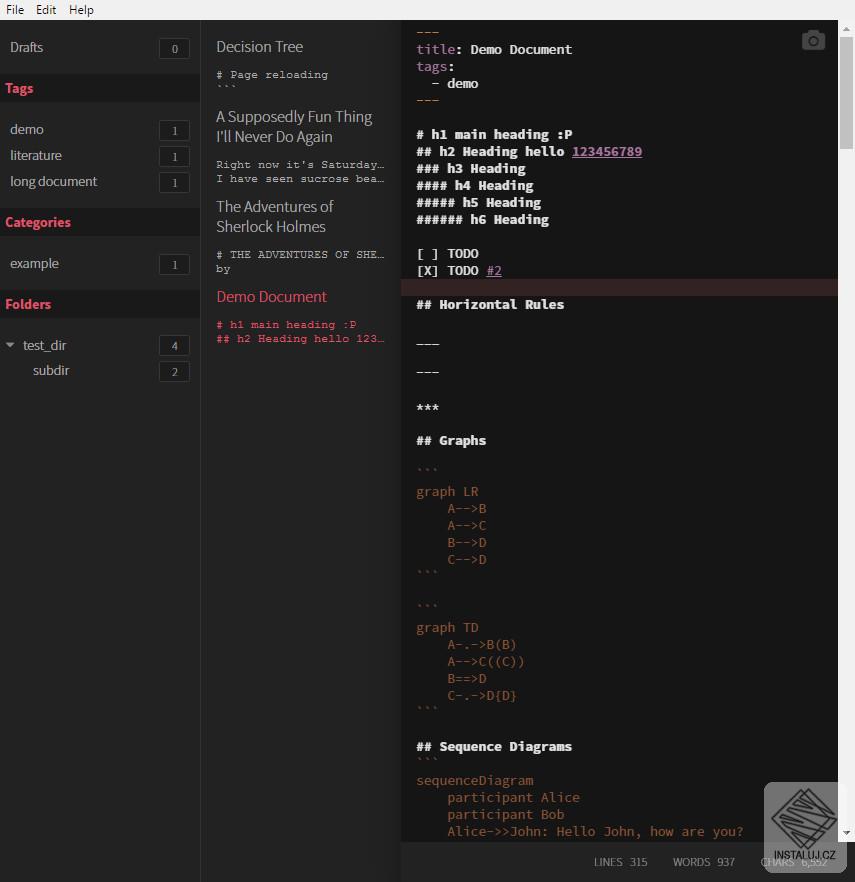
Task: Follow the 123456789 link in editor
Action: (607, 152)
